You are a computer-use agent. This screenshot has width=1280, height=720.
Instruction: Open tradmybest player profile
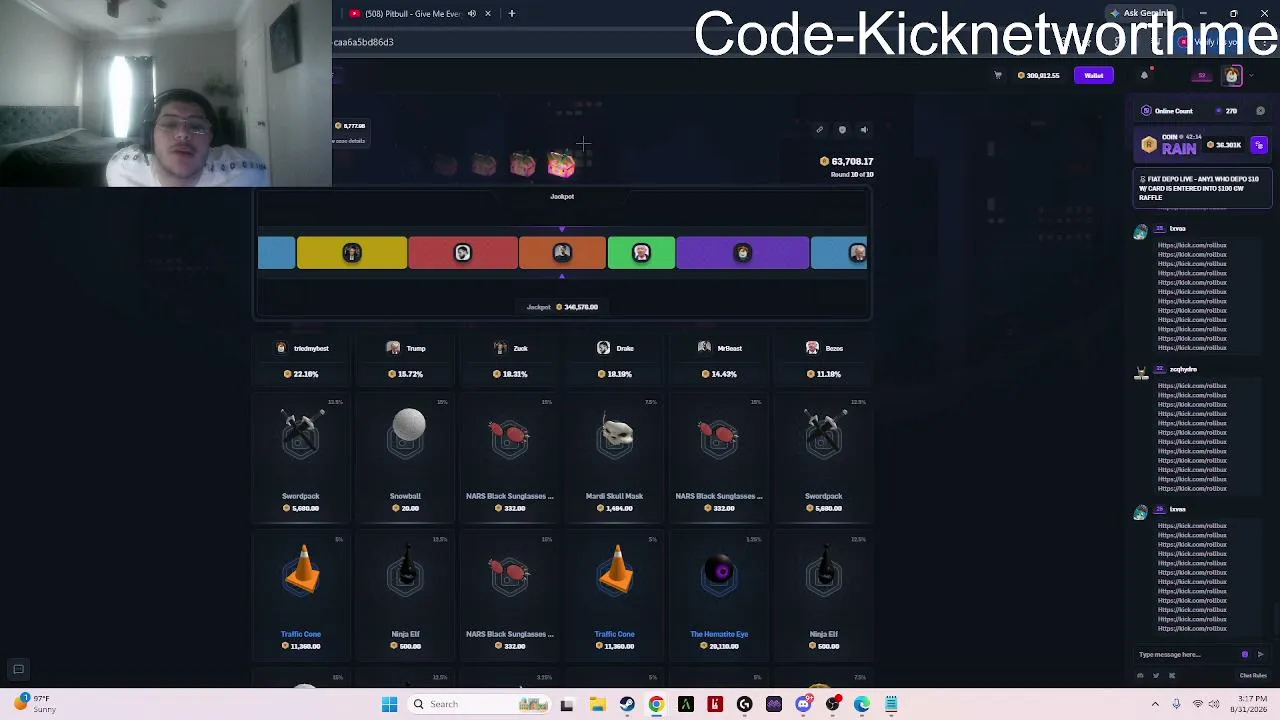[x=302, y=348]
